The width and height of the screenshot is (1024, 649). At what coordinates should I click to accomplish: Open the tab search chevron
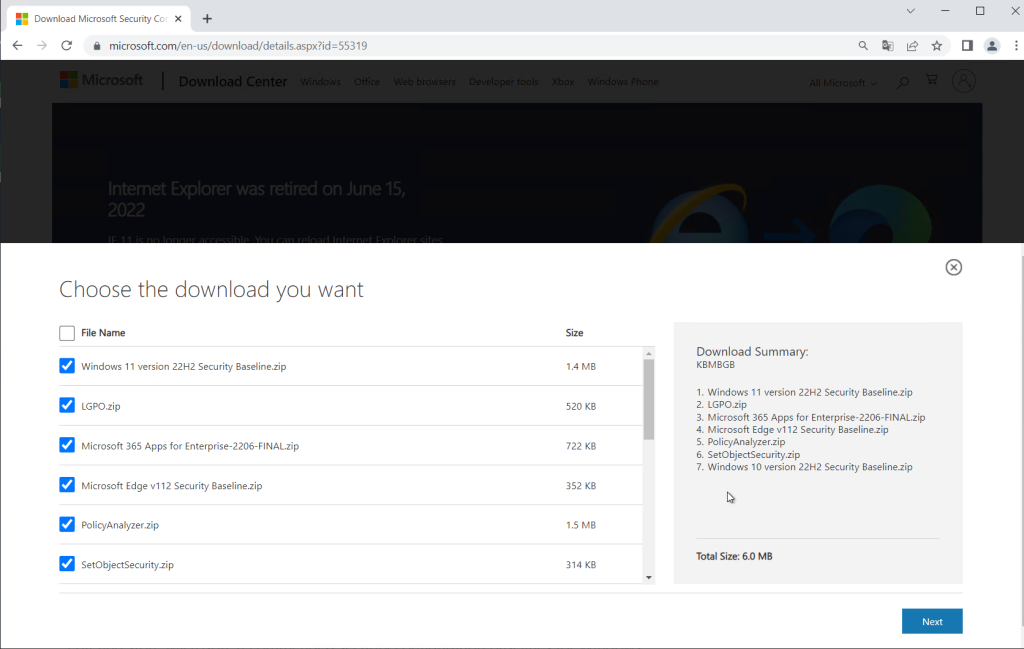click(910, 11)
